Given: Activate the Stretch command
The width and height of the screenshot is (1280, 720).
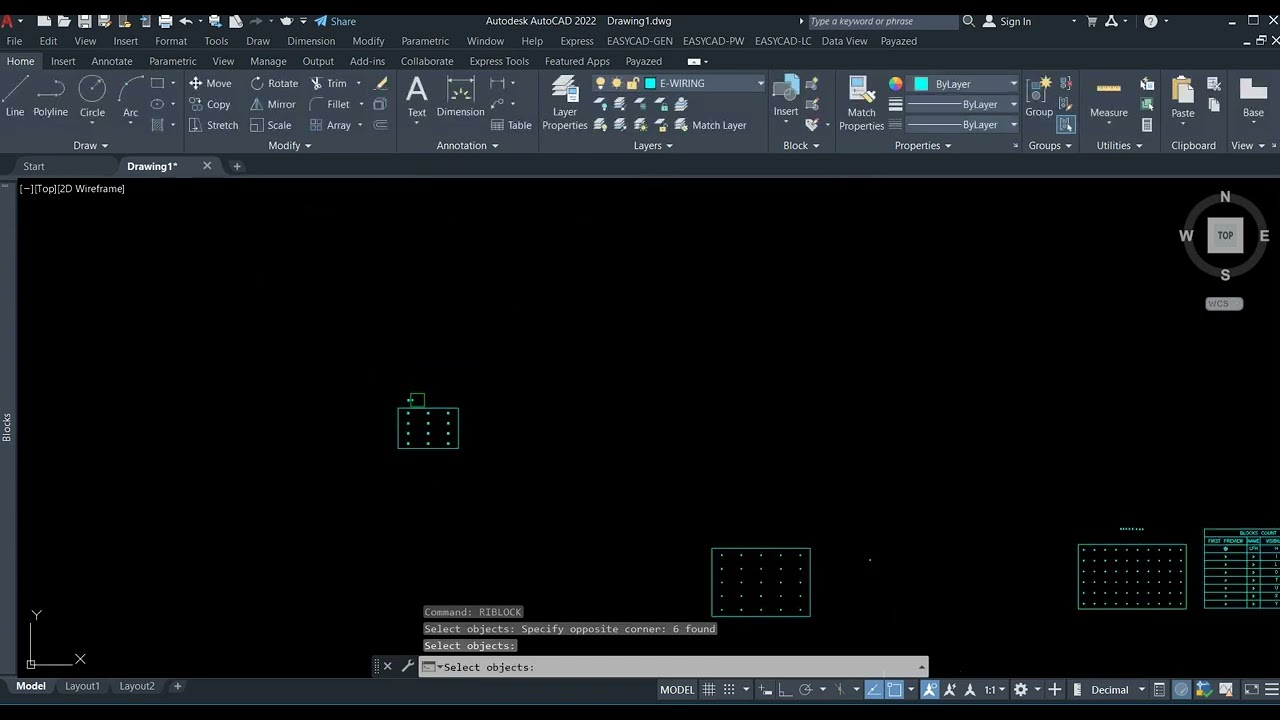Looking at the screenshot, I should [213, 125].
